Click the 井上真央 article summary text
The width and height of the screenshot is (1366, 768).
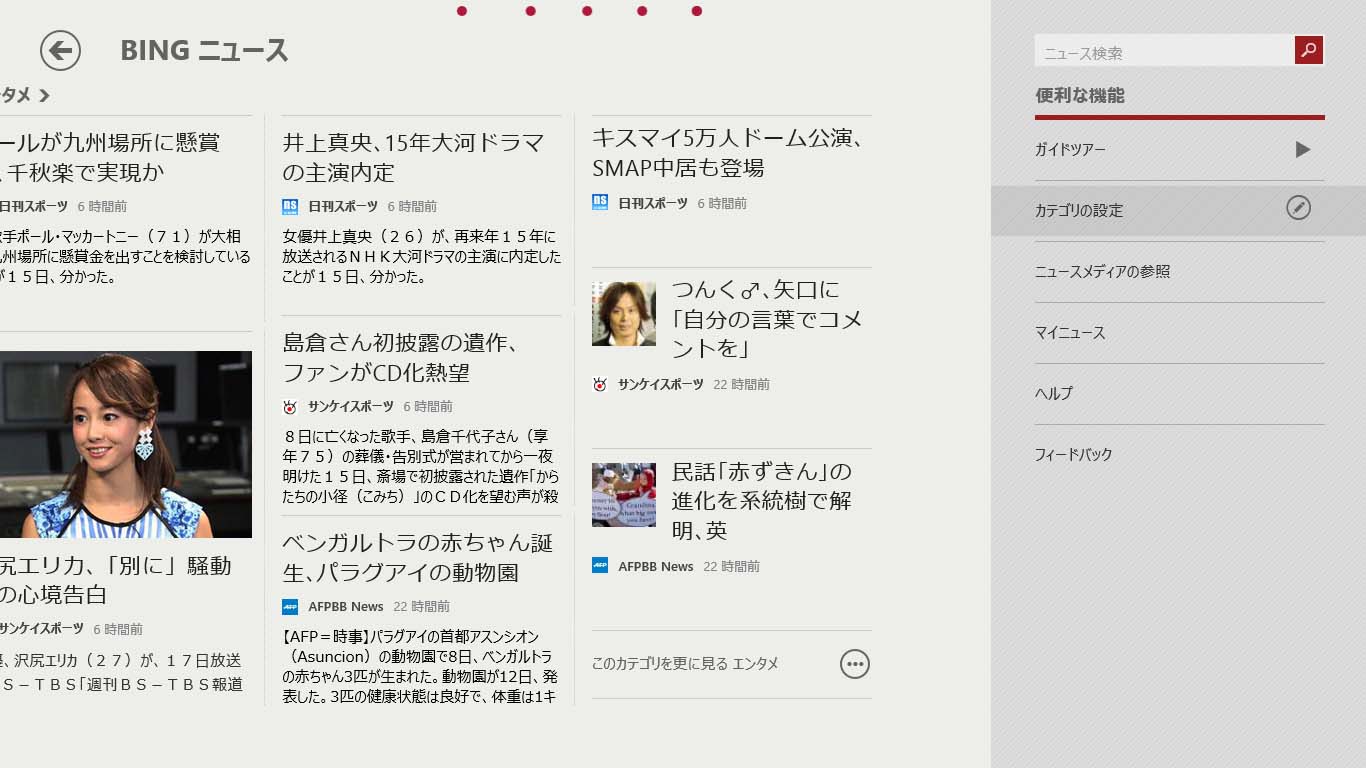coord(421,257)
